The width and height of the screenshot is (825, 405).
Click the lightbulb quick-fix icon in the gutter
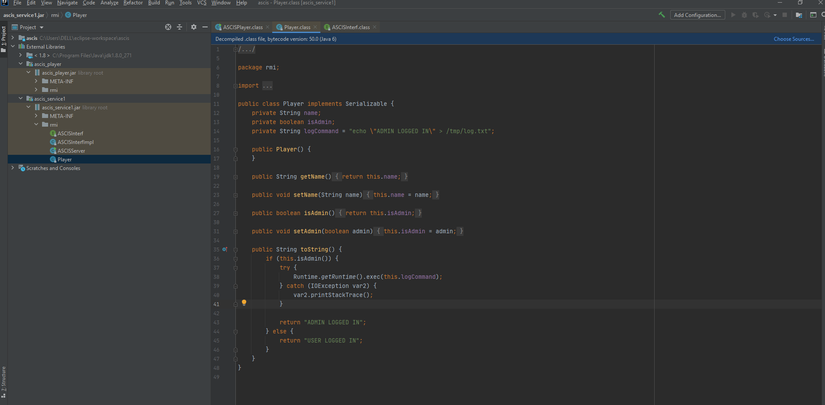point(244,303)
